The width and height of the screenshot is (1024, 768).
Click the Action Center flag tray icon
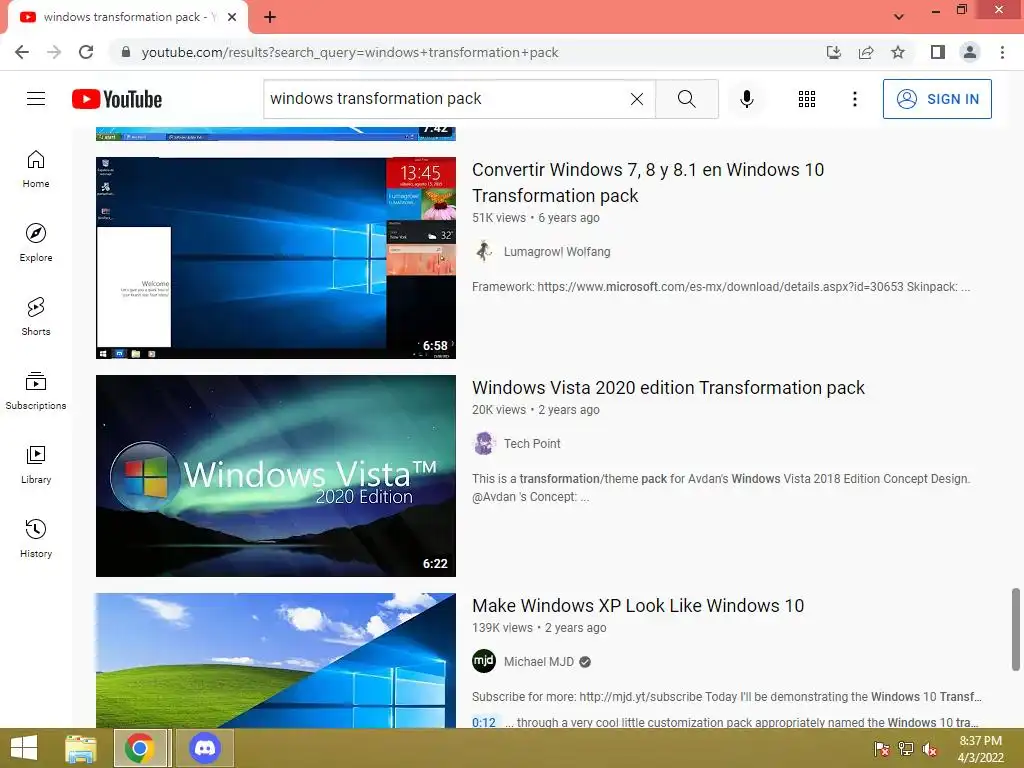coord(882,748)
